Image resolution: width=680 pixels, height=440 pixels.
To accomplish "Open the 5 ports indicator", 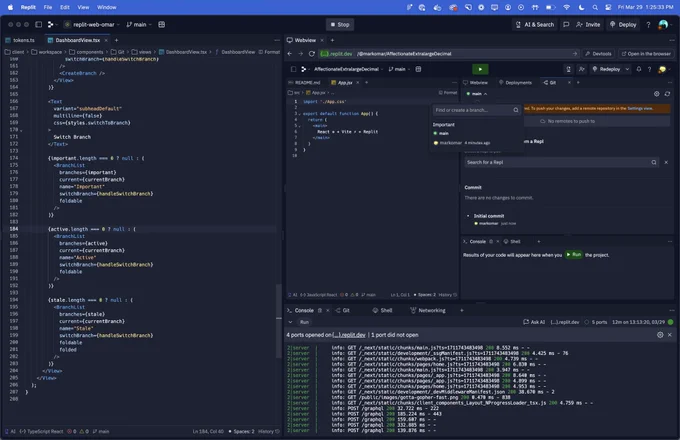I will point(596,322).
